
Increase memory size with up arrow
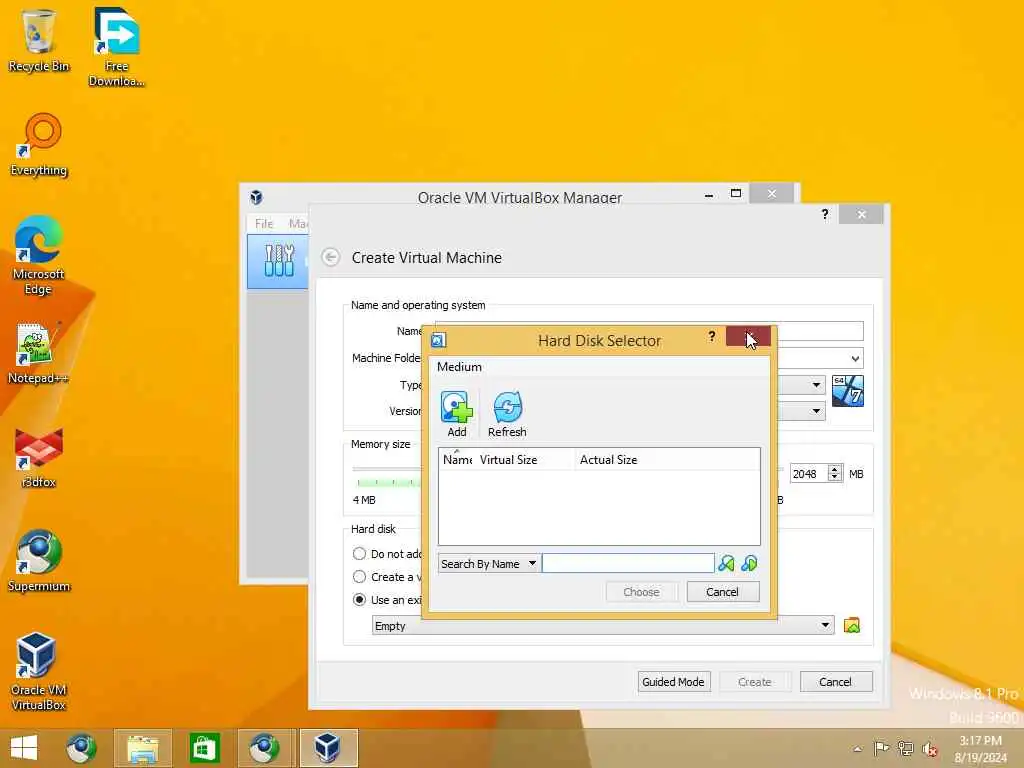click(x=835, y=469)
